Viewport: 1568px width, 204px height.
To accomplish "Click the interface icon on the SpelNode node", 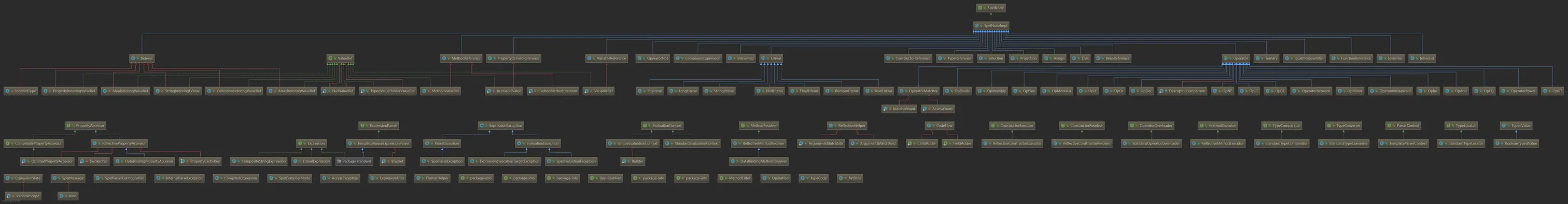I will click(x=980, y=8).
